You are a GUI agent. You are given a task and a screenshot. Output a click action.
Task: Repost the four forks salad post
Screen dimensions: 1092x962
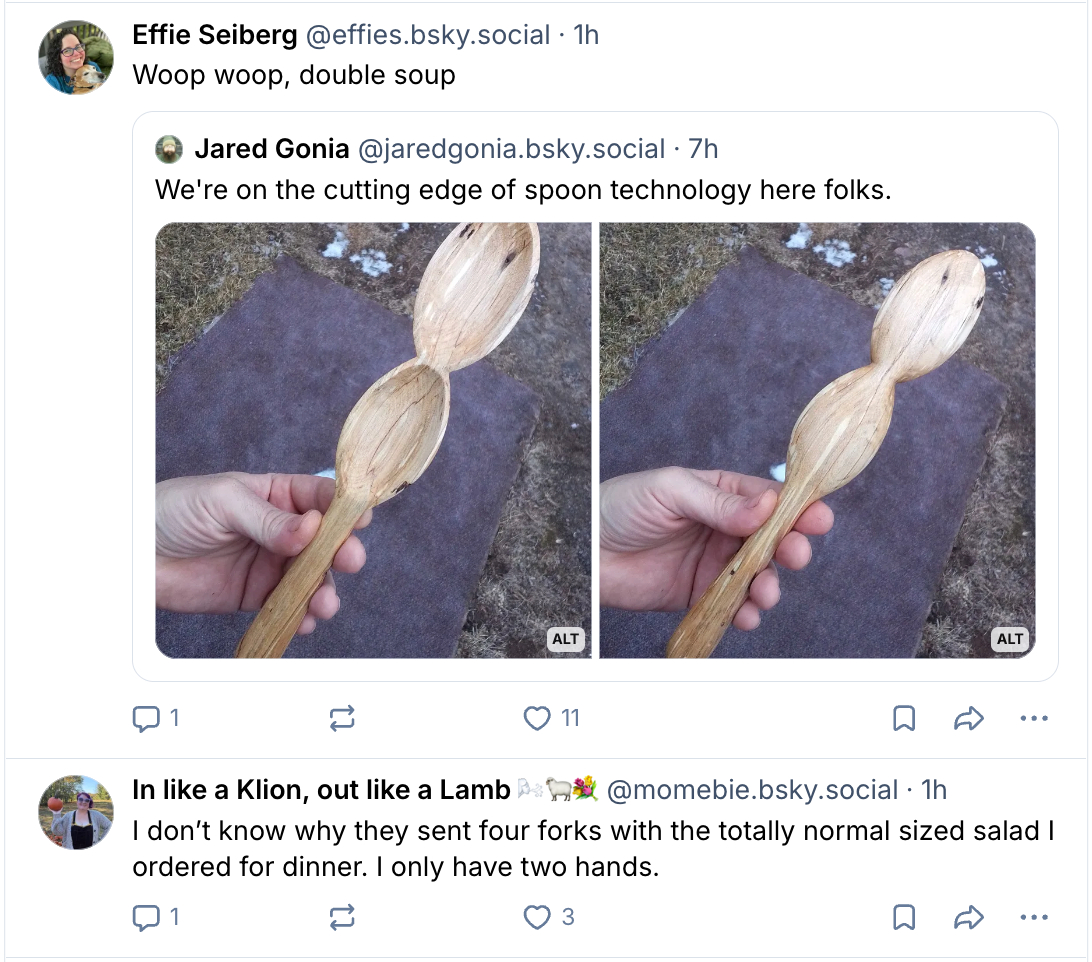tap(341, 917)
